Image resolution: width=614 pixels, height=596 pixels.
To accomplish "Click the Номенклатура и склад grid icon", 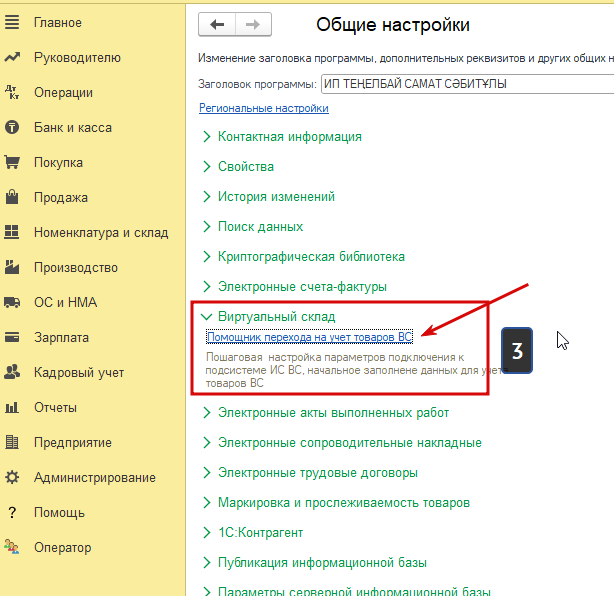I will 12,232.
